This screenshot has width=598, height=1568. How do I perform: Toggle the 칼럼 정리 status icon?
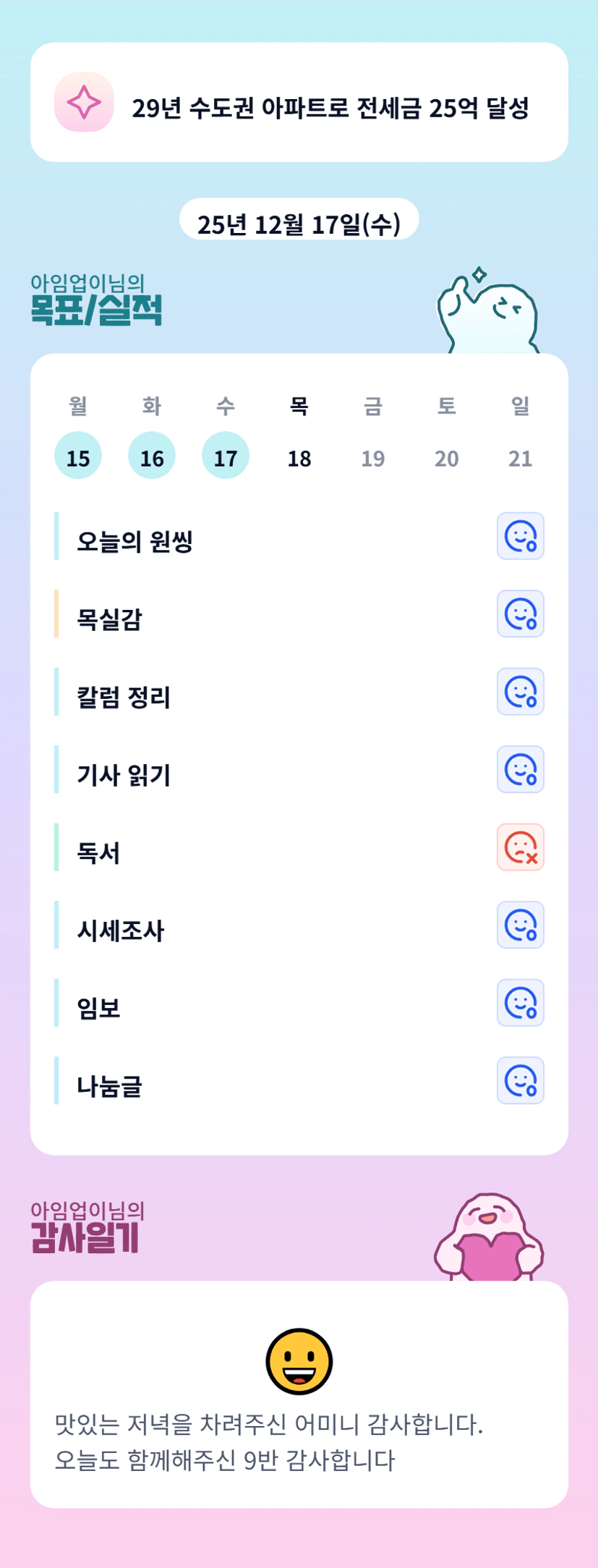(x=520, y=692)
